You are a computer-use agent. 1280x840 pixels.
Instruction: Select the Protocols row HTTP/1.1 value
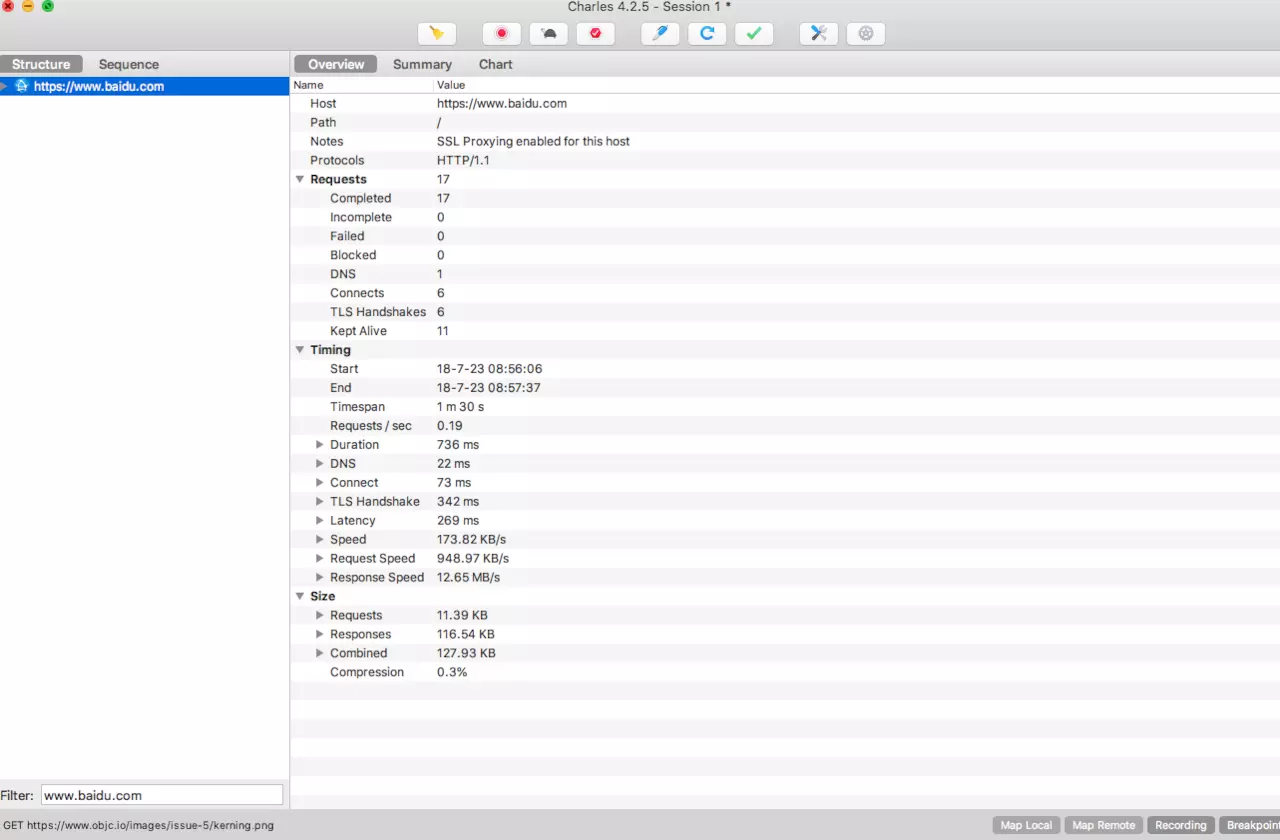click(463, 161)
